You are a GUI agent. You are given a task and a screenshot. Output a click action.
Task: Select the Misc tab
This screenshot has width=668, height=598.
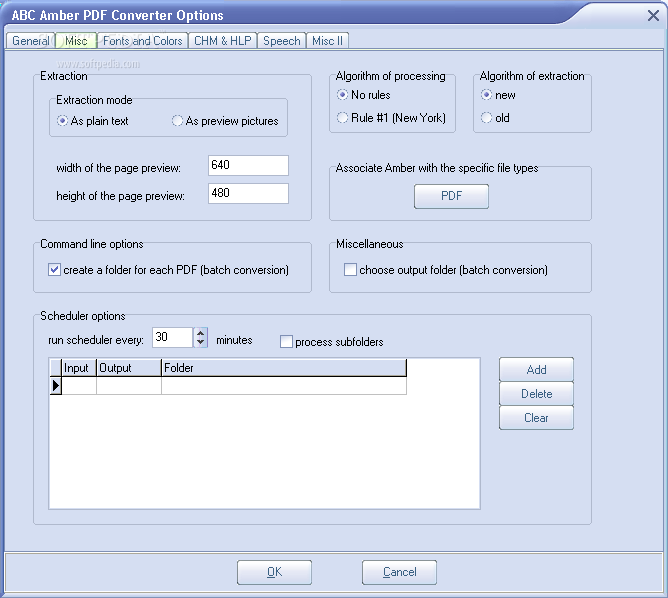click(x=76, y=41)
